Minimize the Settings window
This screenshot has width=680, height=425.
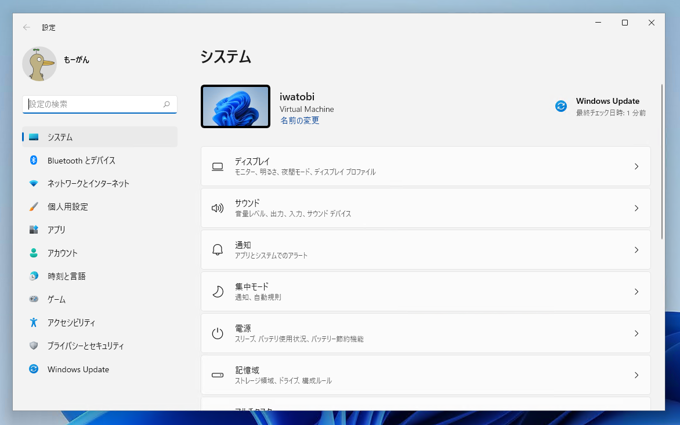[598, 23]
